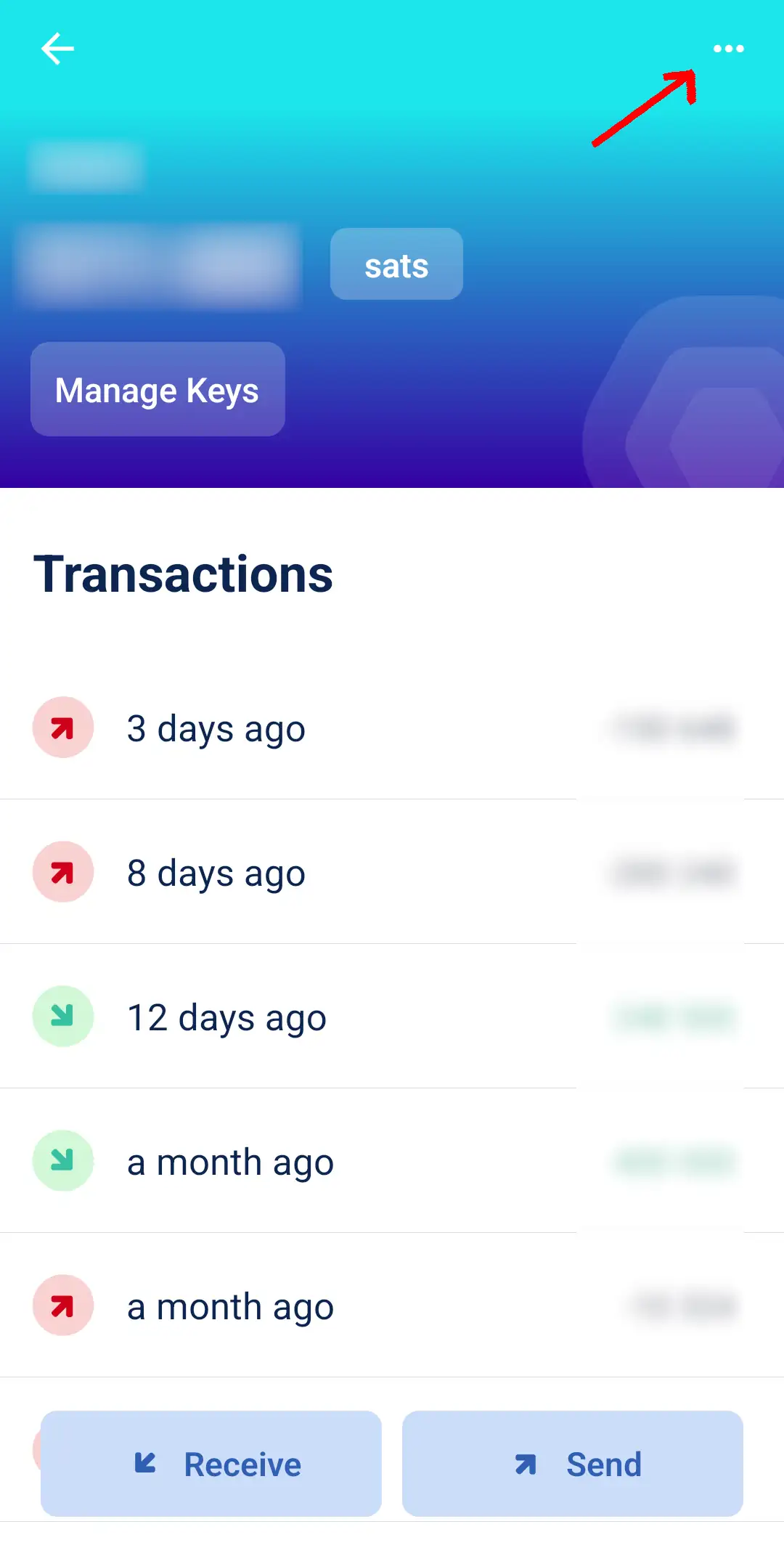This screenshot has height=1548, width=784.
Task: Open Manage Keys
Action: (x=158, y=390)
